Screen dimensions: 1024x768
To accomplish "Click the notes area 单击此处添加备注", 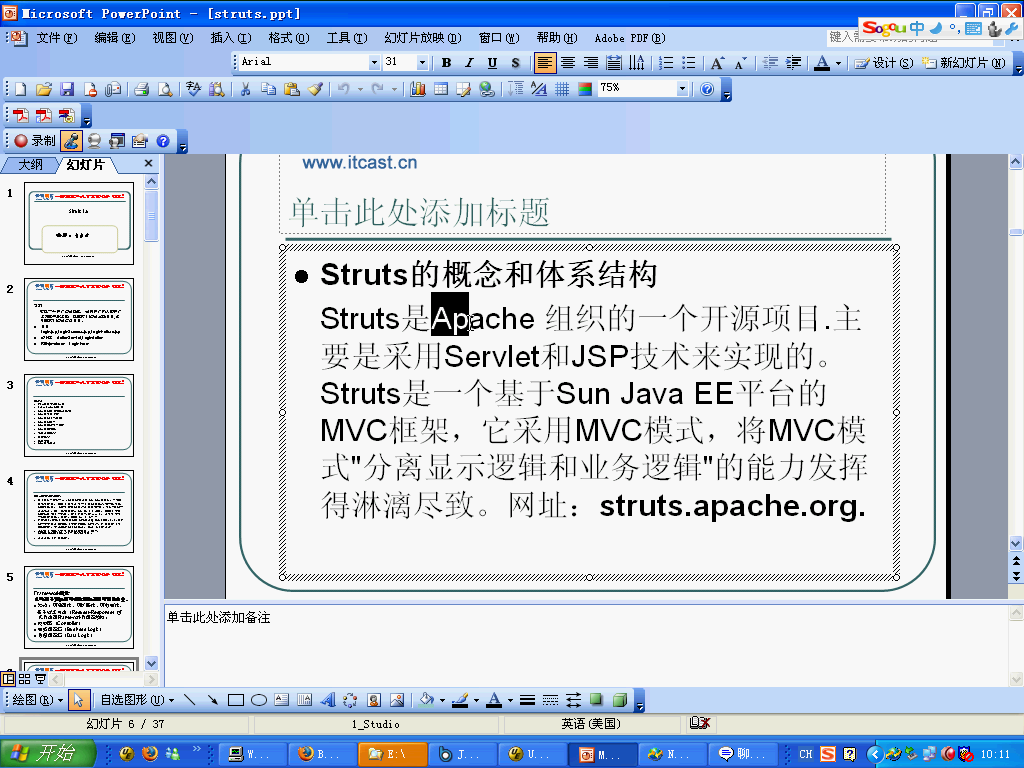I will tap(219, 617).
